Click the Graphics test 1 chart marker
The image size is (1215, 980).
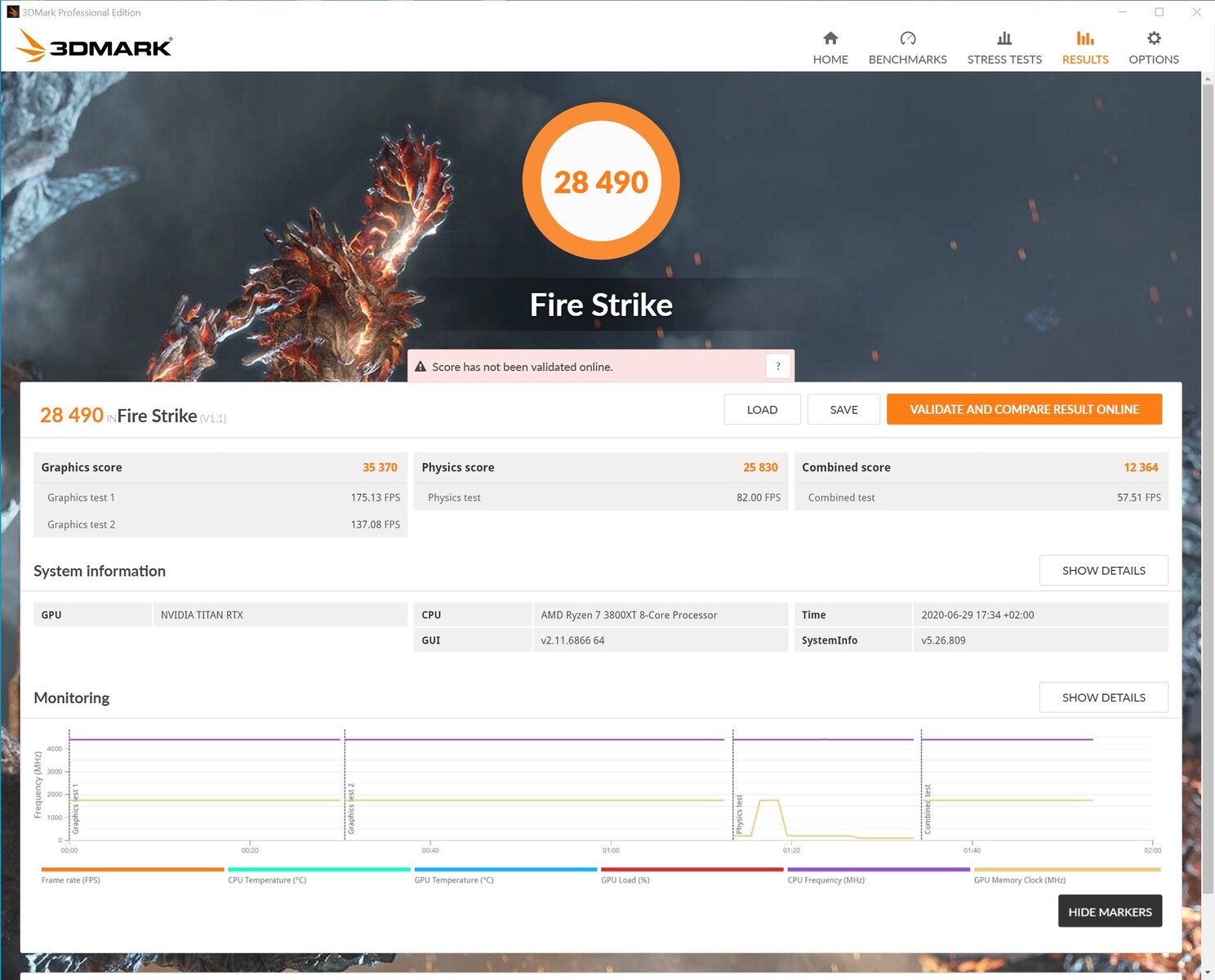pos(75,810)
